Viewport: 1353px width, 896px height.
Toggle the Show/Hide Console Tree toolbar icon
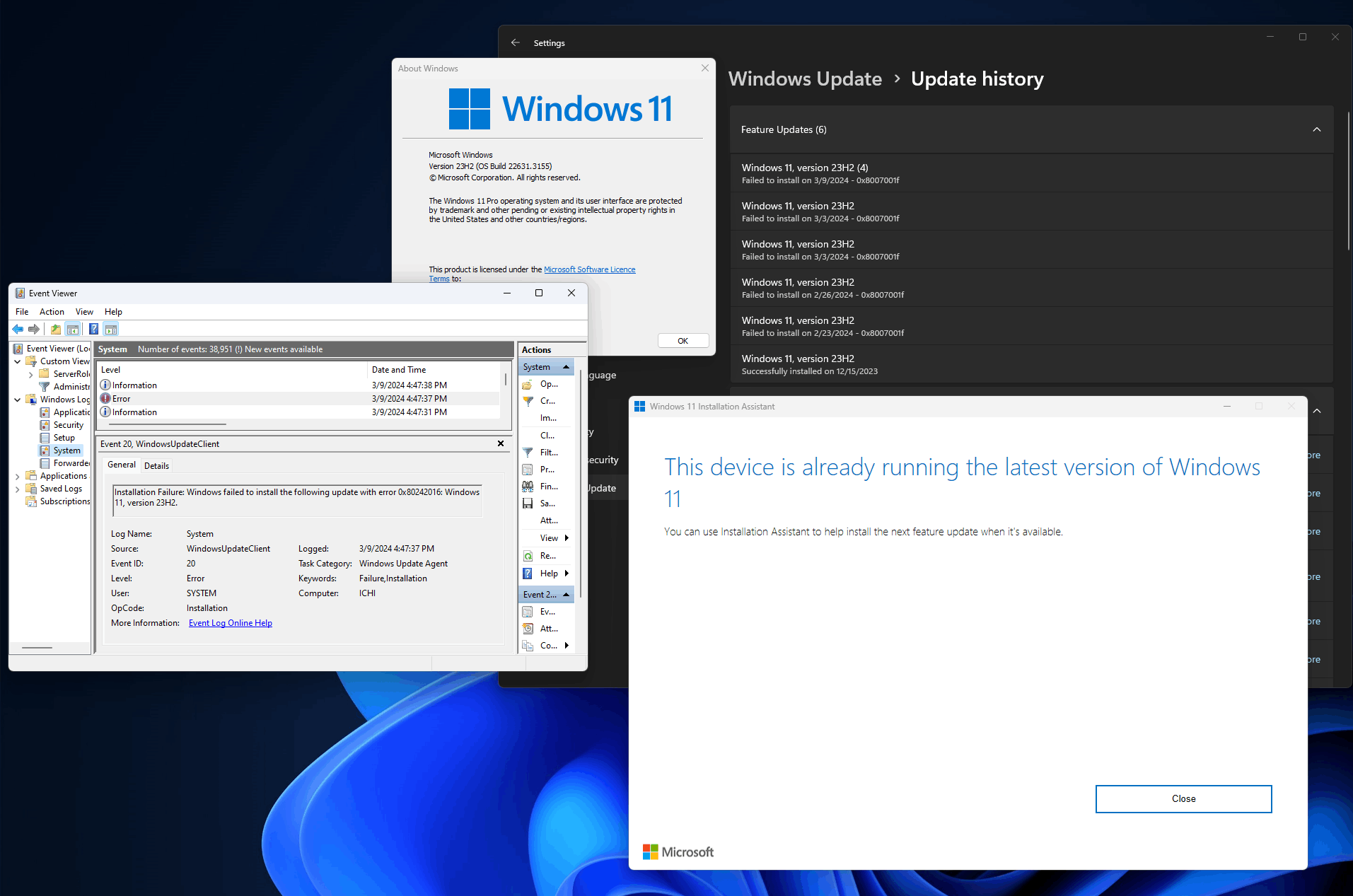coord(73,329)
